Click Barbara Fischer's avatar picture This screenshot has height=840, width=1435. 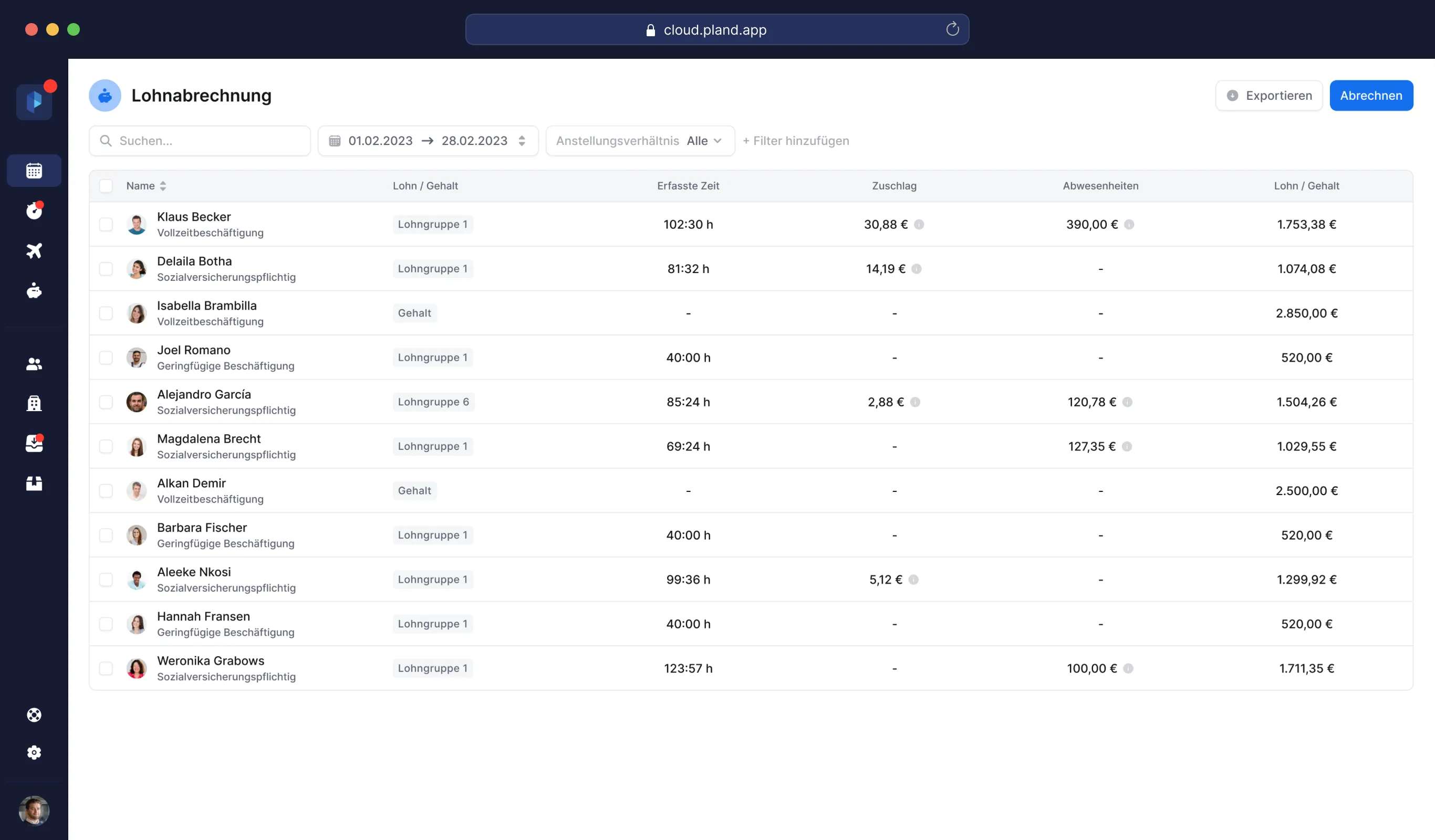(x=137, y=535)
